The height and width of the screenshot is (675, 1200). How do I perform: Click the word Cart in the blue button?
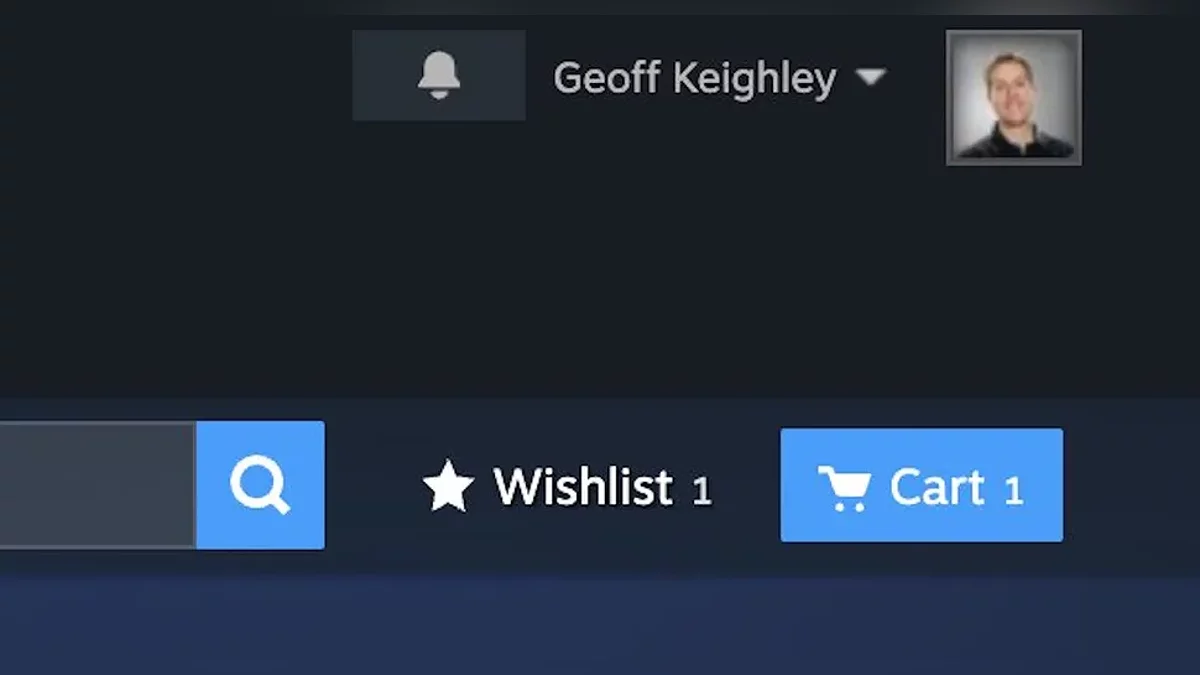pyautogui.click(x=937, y=487)
